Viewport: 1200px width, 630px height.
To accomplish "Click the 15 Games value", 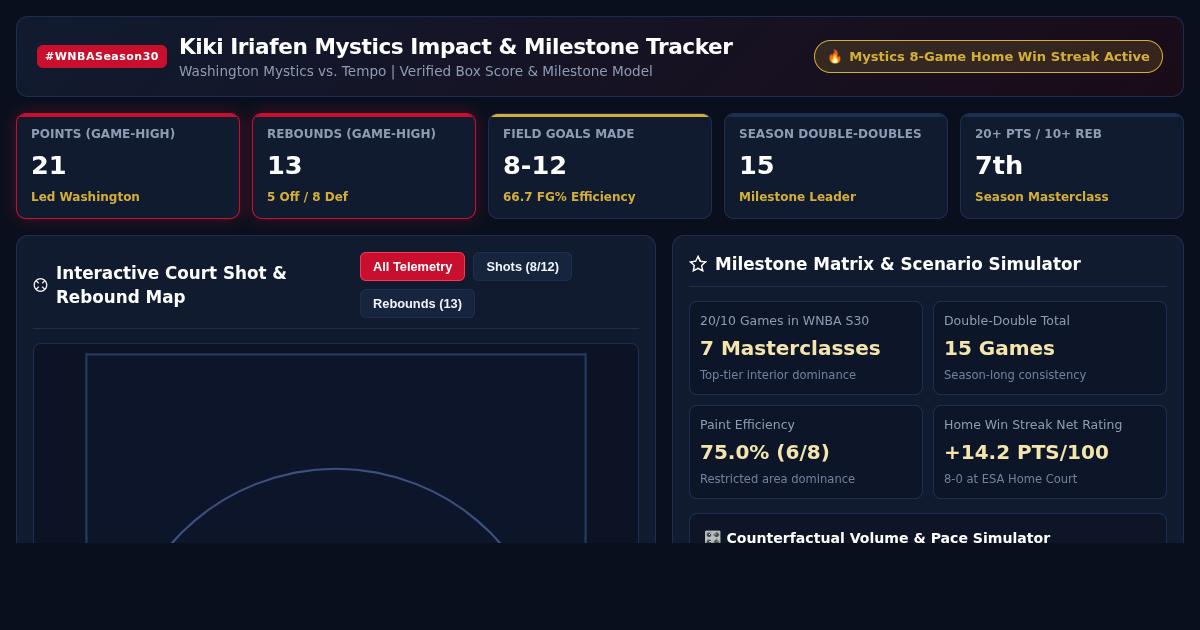I will 999,348.
